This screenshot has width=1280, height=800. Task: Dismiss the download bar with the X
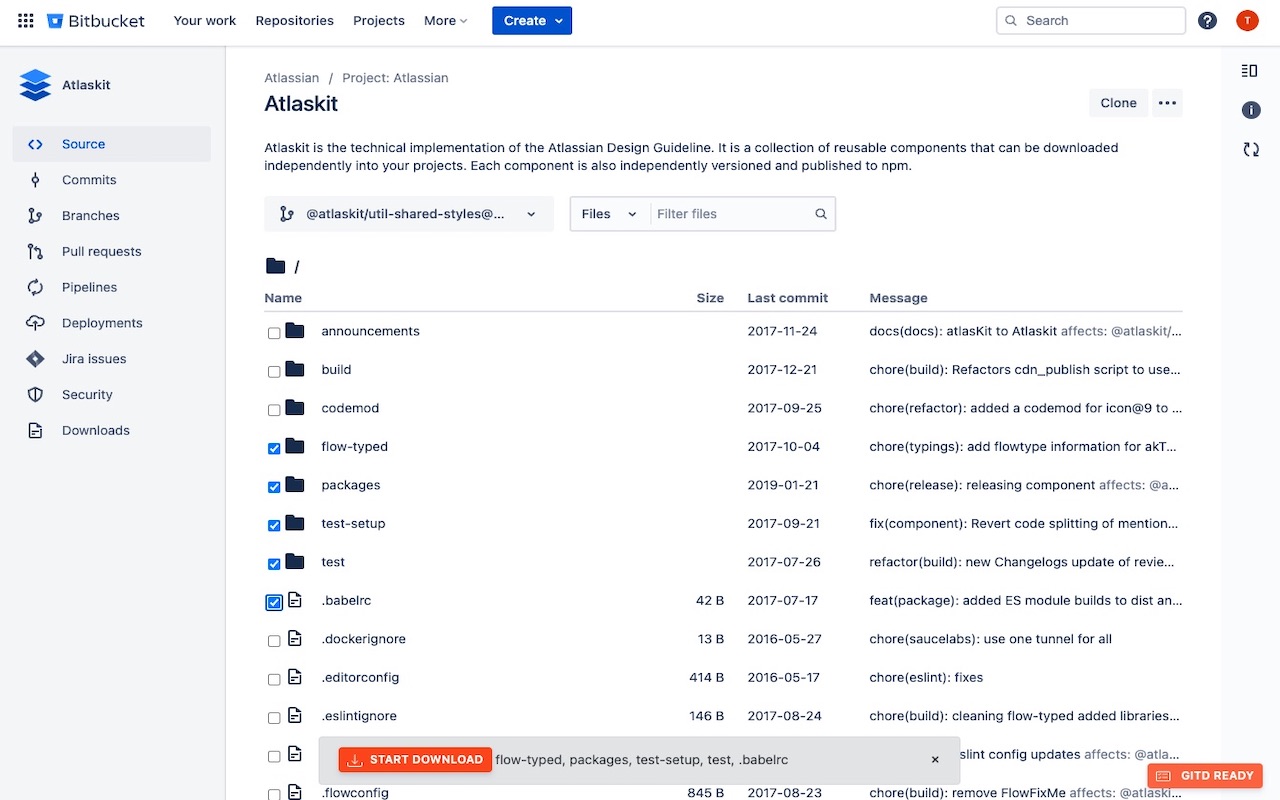tap(935, 760)
